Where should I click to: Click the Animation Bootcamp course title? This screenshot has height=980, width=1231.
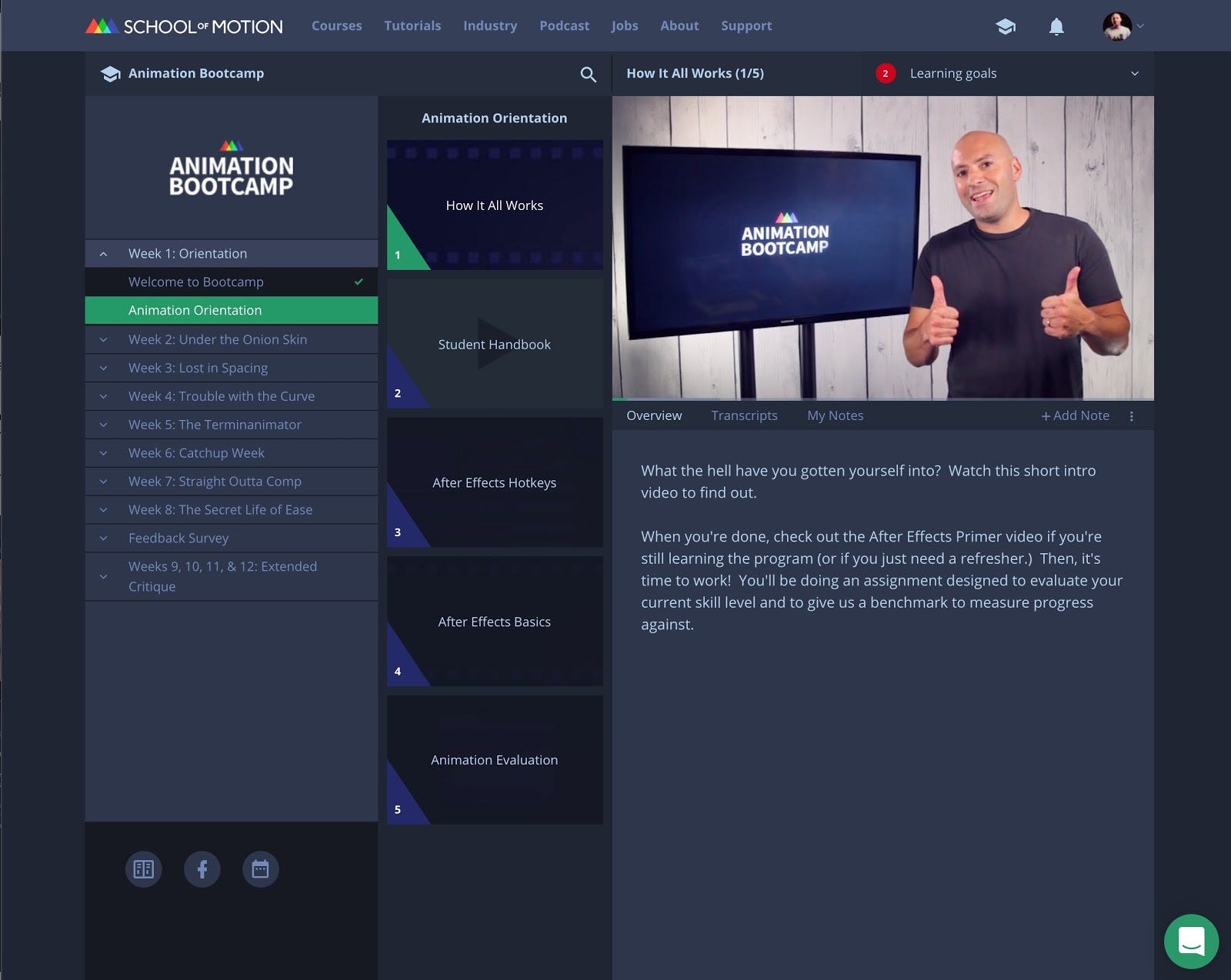(x=196, y=74)
